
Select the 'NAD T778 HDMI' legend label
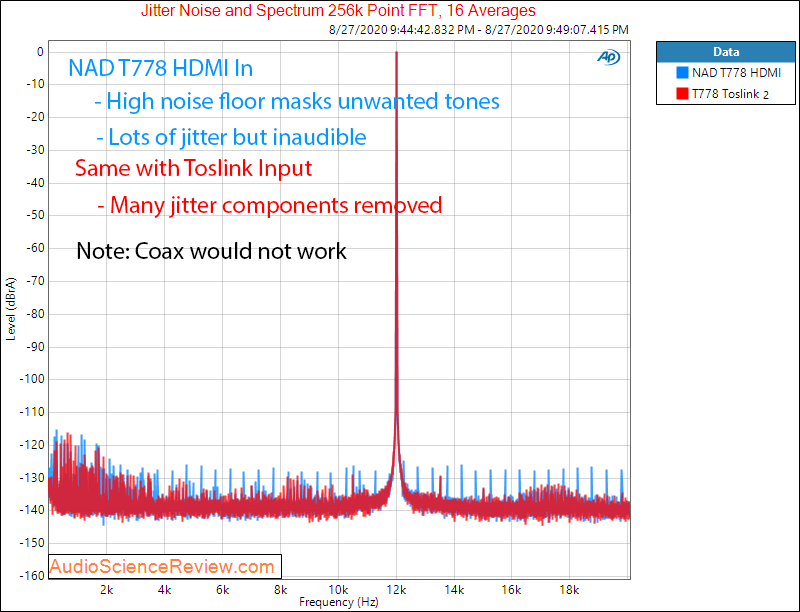[736, 73]
